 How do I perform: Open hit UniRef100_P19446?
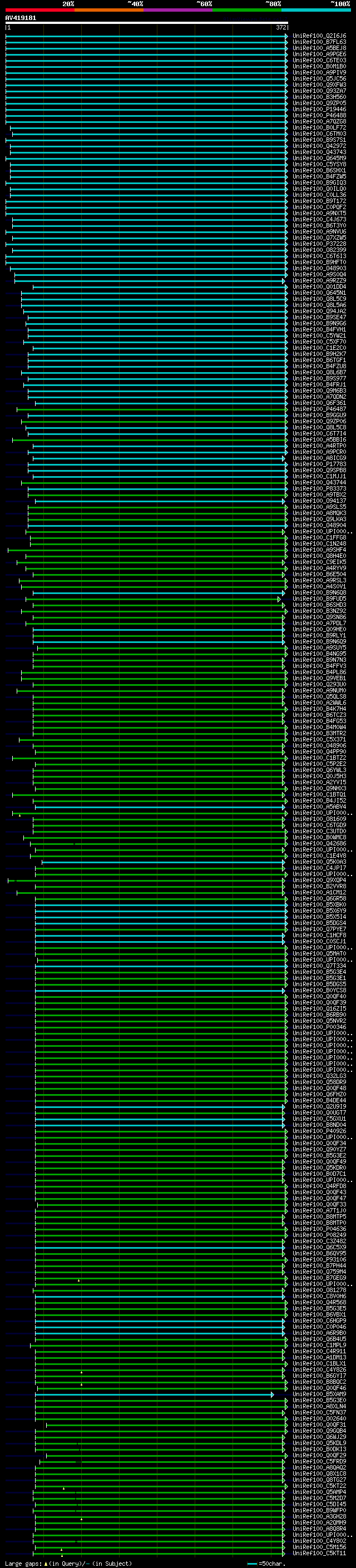(319, 110)
